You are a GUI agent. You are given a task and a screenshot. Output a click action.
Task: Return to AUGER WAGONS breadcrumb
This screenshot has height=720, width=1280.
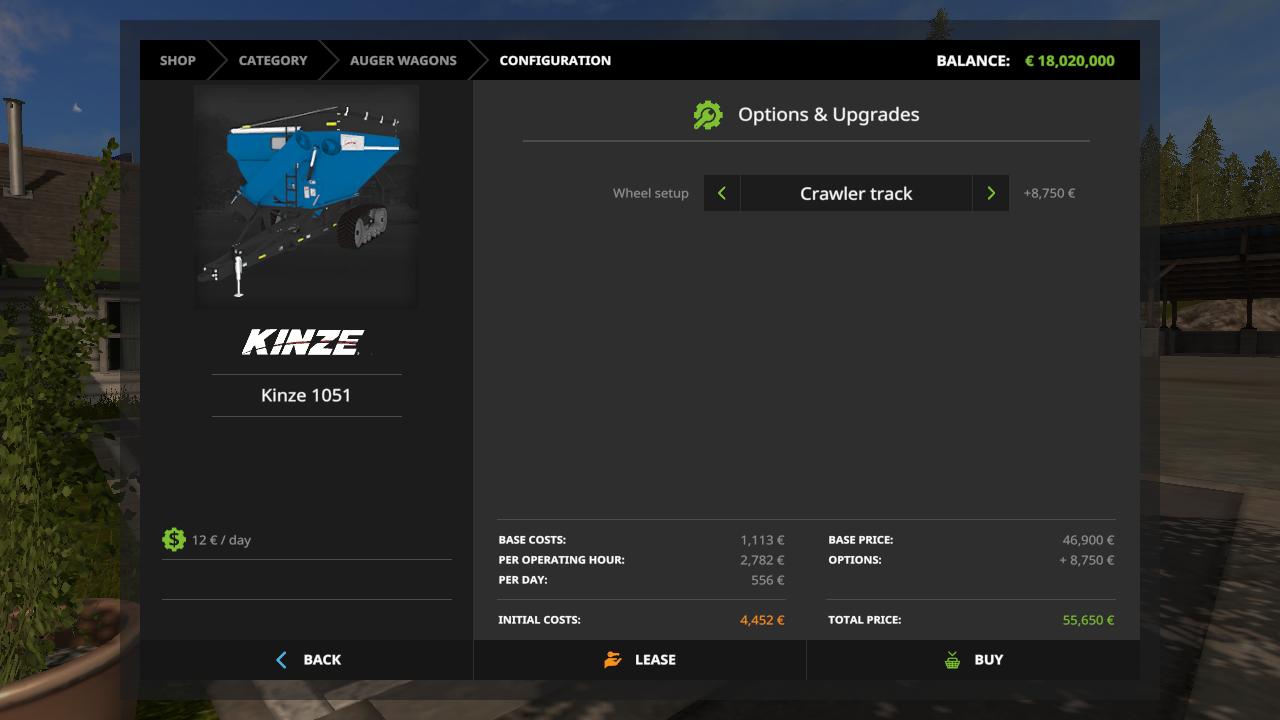point(403,60)
